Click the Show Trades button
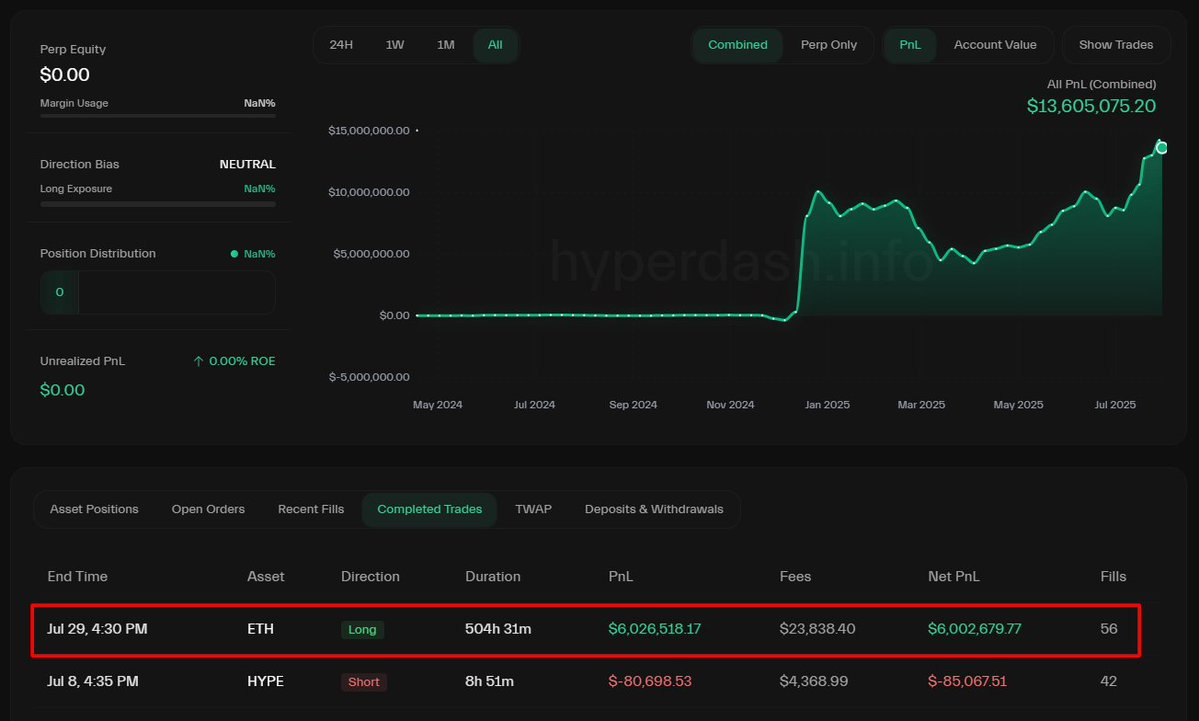 pos(1116,45)
